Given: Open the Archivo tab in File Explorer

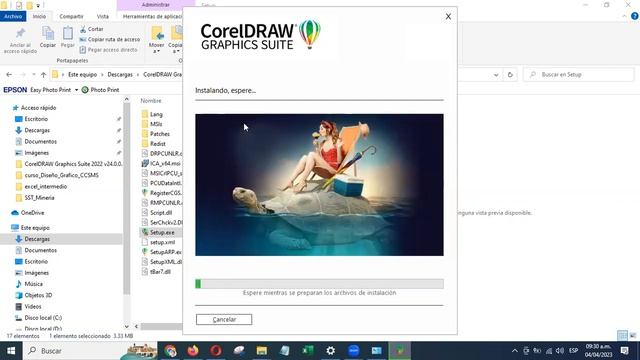Looking at the screenshot, I should coord(13,16).
